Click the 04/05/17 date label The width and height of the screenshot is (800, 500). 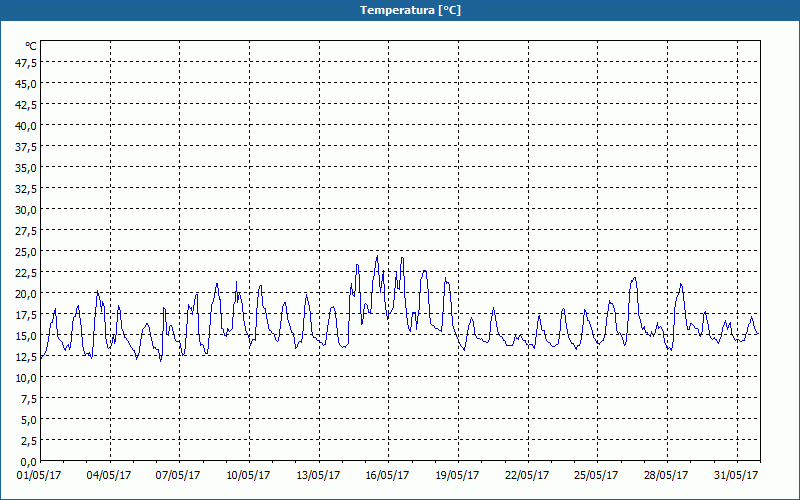[109, 476]
